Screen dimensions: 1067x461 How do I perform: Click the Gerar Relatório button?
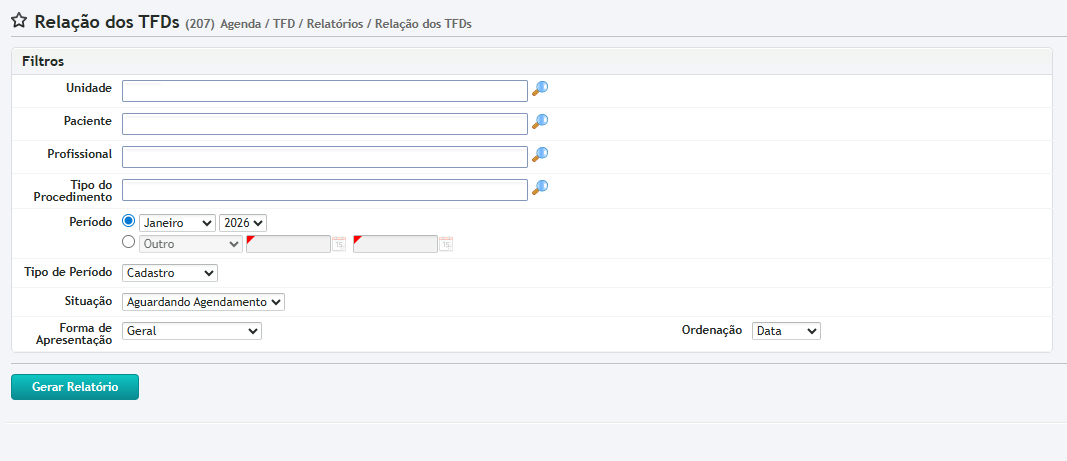click(75, 387)
